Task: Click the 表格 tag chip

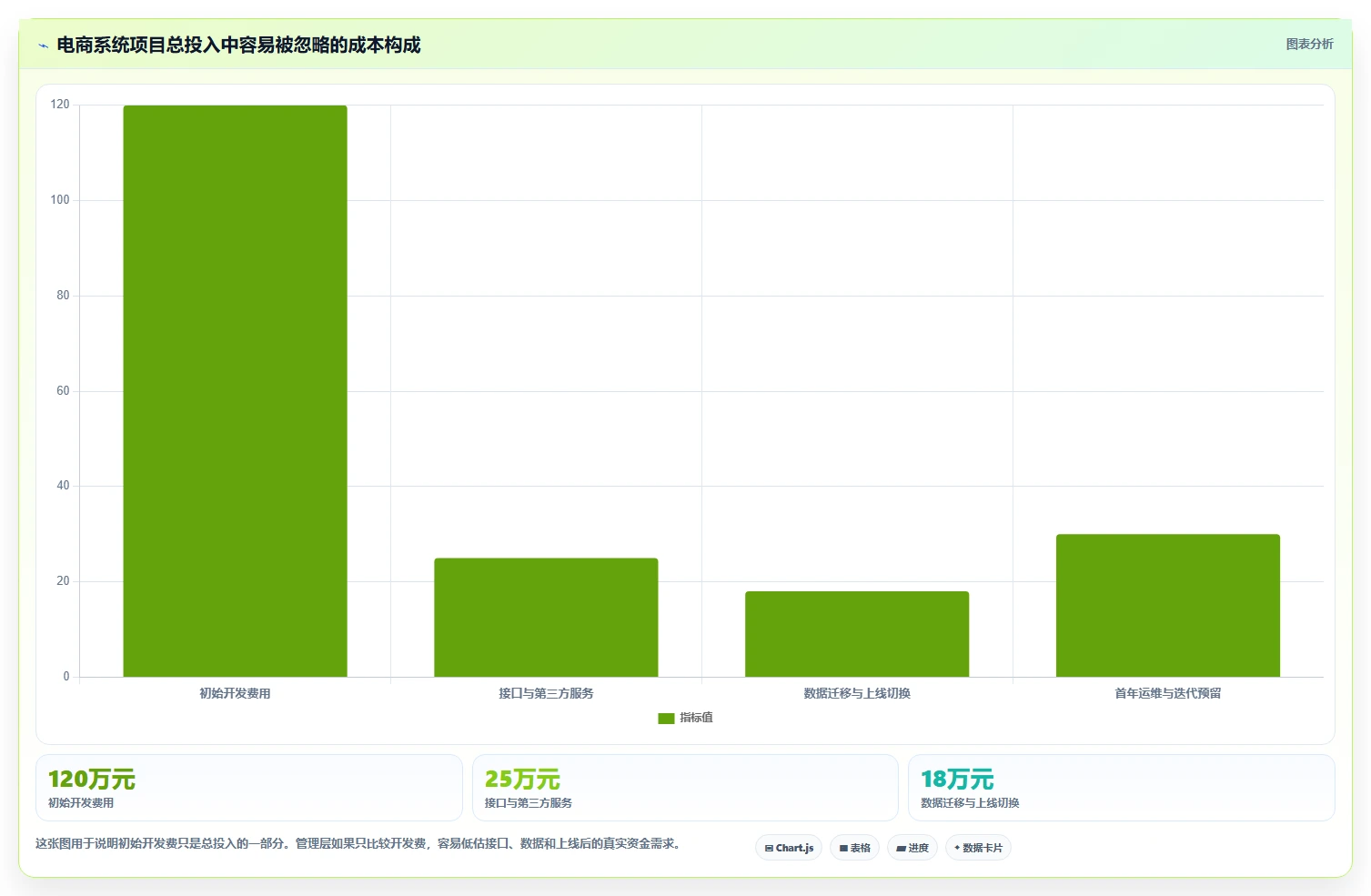Action: [x=854, y=848]
